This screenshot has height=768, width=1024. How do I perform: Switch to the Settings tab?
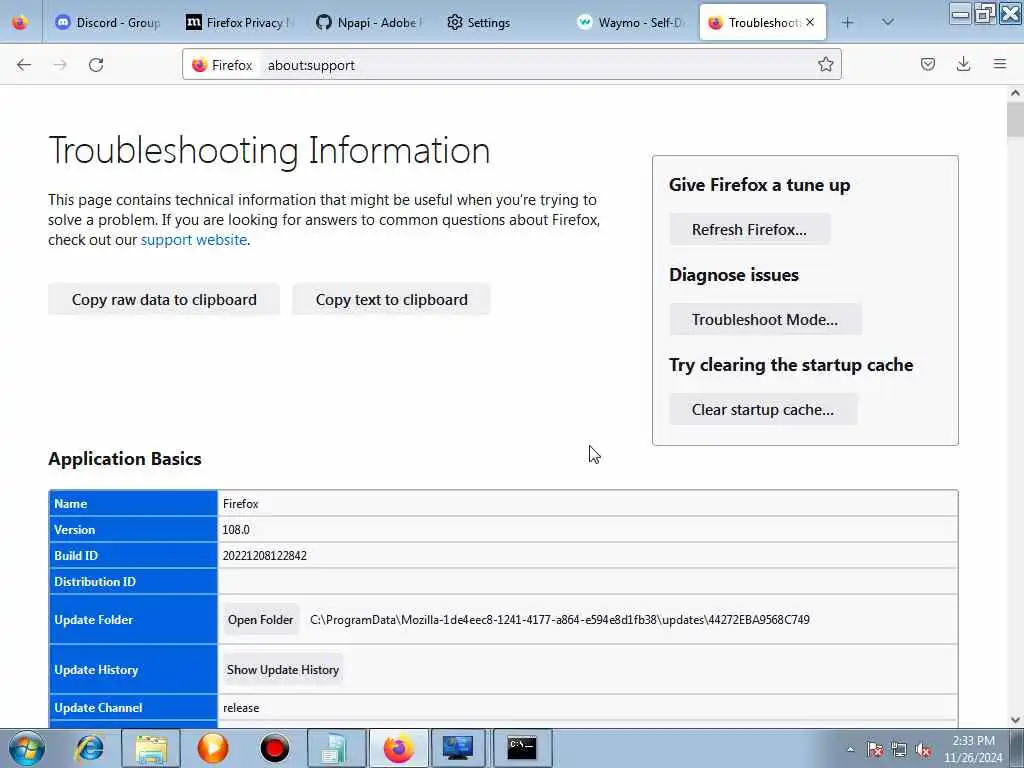tap(500, 23)
